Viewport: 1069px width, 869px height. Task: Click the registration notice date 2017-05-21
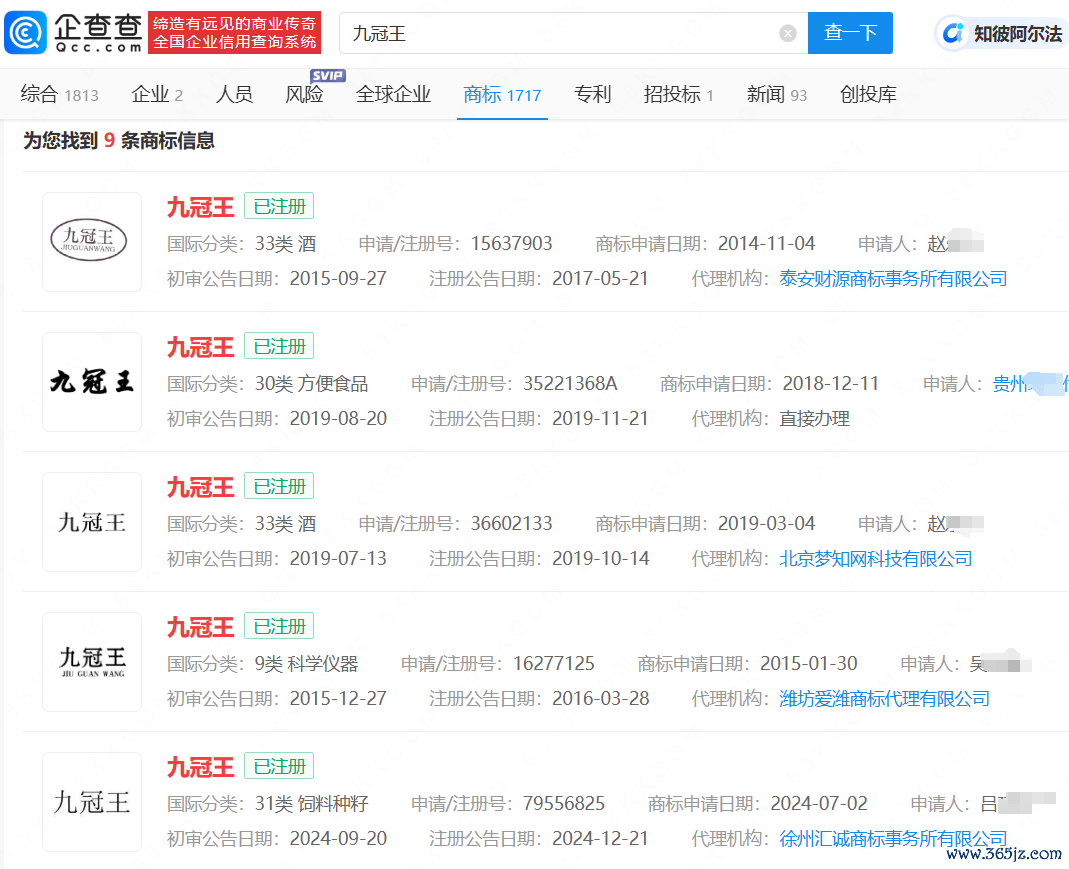tap(600, 279)
